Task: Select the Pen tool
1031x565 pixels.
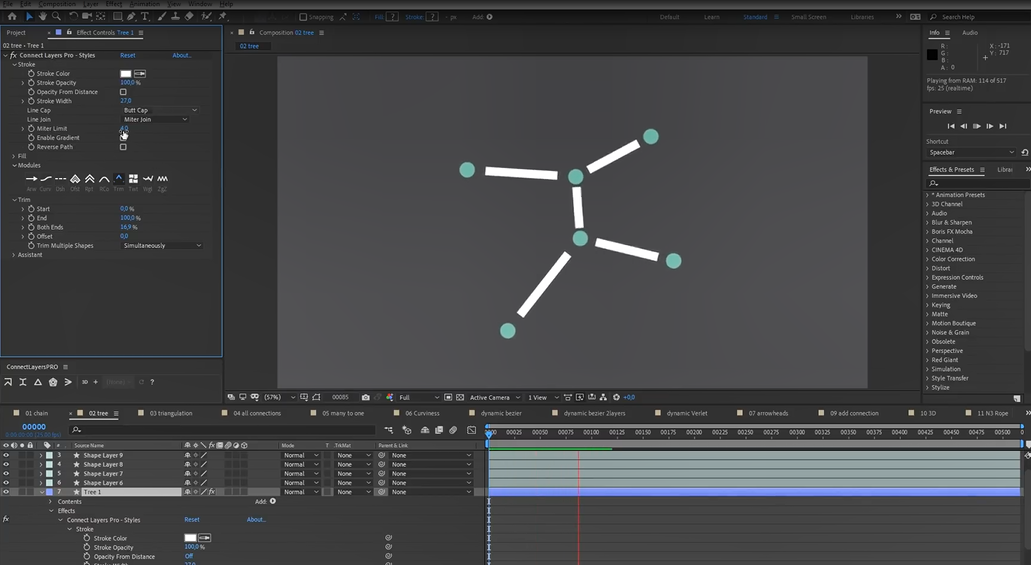Action: tap(131, 16)
